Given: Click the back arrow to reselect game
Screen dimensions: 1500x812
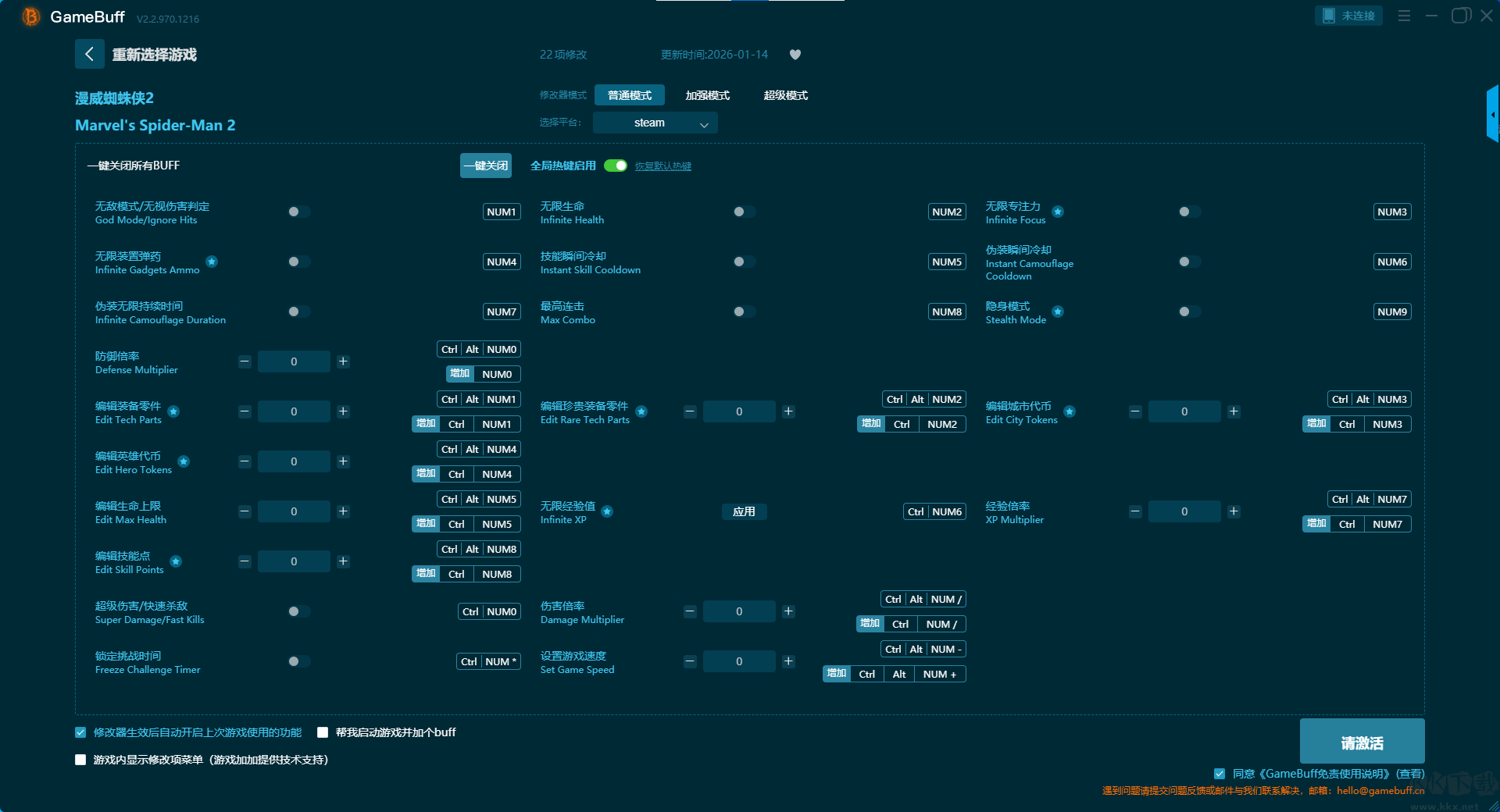Looking at the screenshot, I should tap(89, 54).
